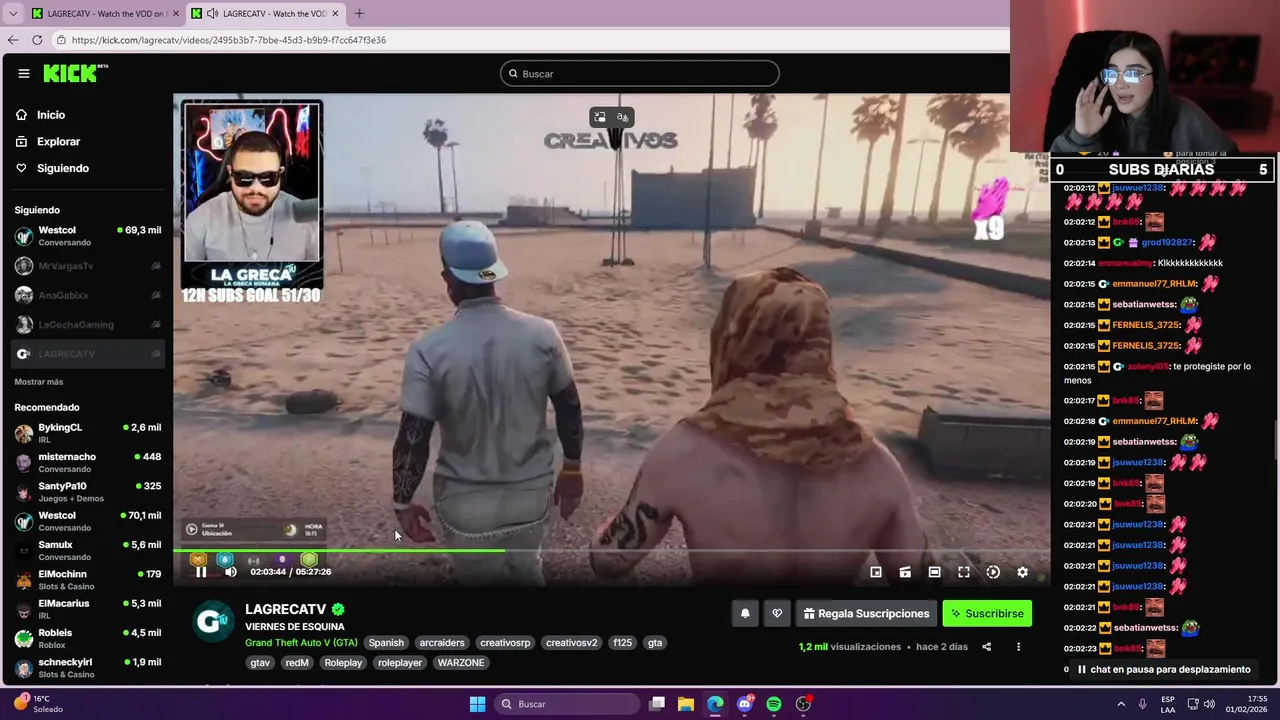Click the green Suscribirse button
The width and height of the screenshot is (1280, 720).
click(987, 614)
